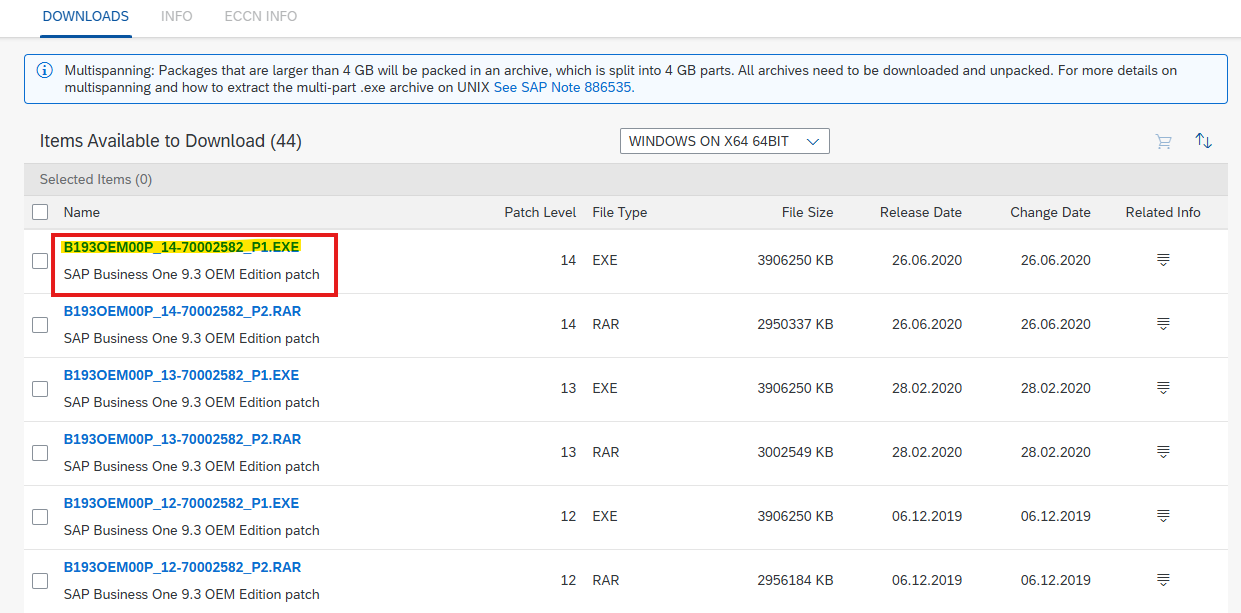The image size is (1241, 613).
Task: Open Related Info for B193OEM00P_13 P2.RAR
Action: point(1163,452)
